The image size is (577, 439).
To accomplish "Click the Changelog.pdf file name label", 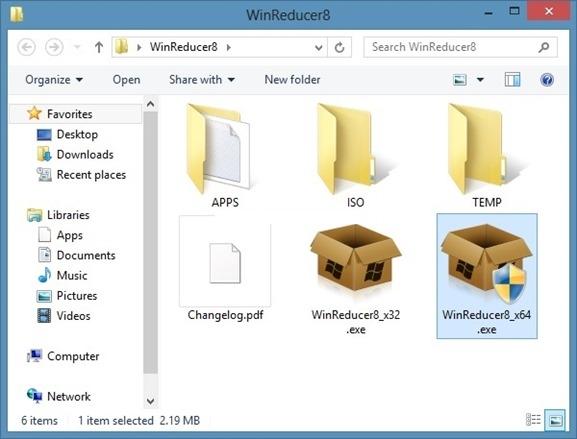I will click(225, 315).
